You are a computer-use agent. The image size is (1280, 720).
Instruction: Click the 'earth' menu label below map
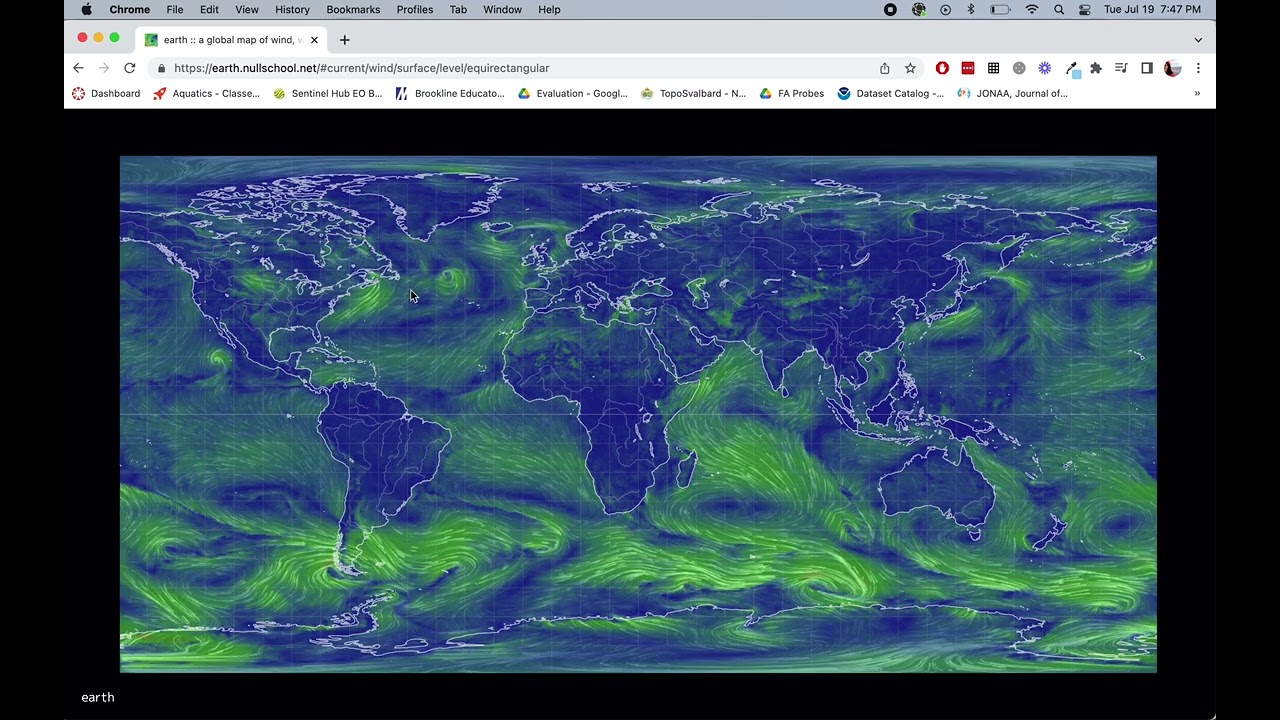(98, 697)
